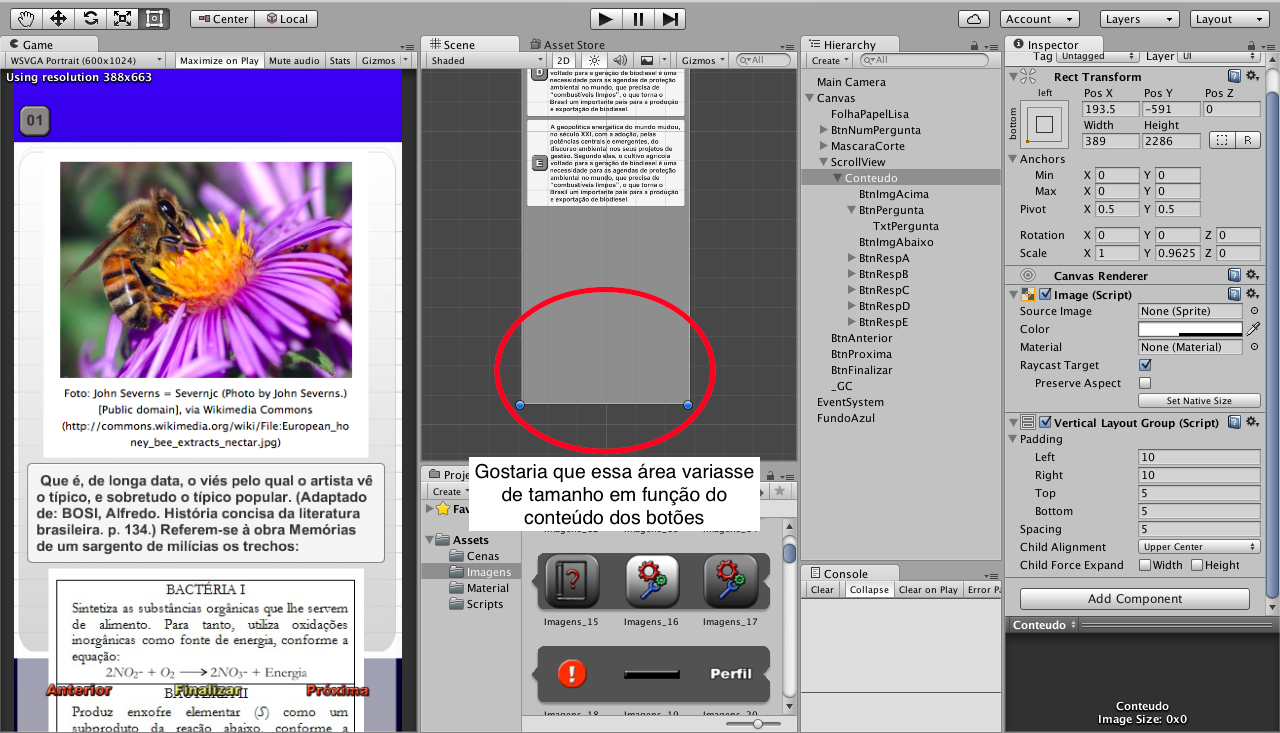Select Imagens_15 sprite thumbnail

(x=571, y=580)
